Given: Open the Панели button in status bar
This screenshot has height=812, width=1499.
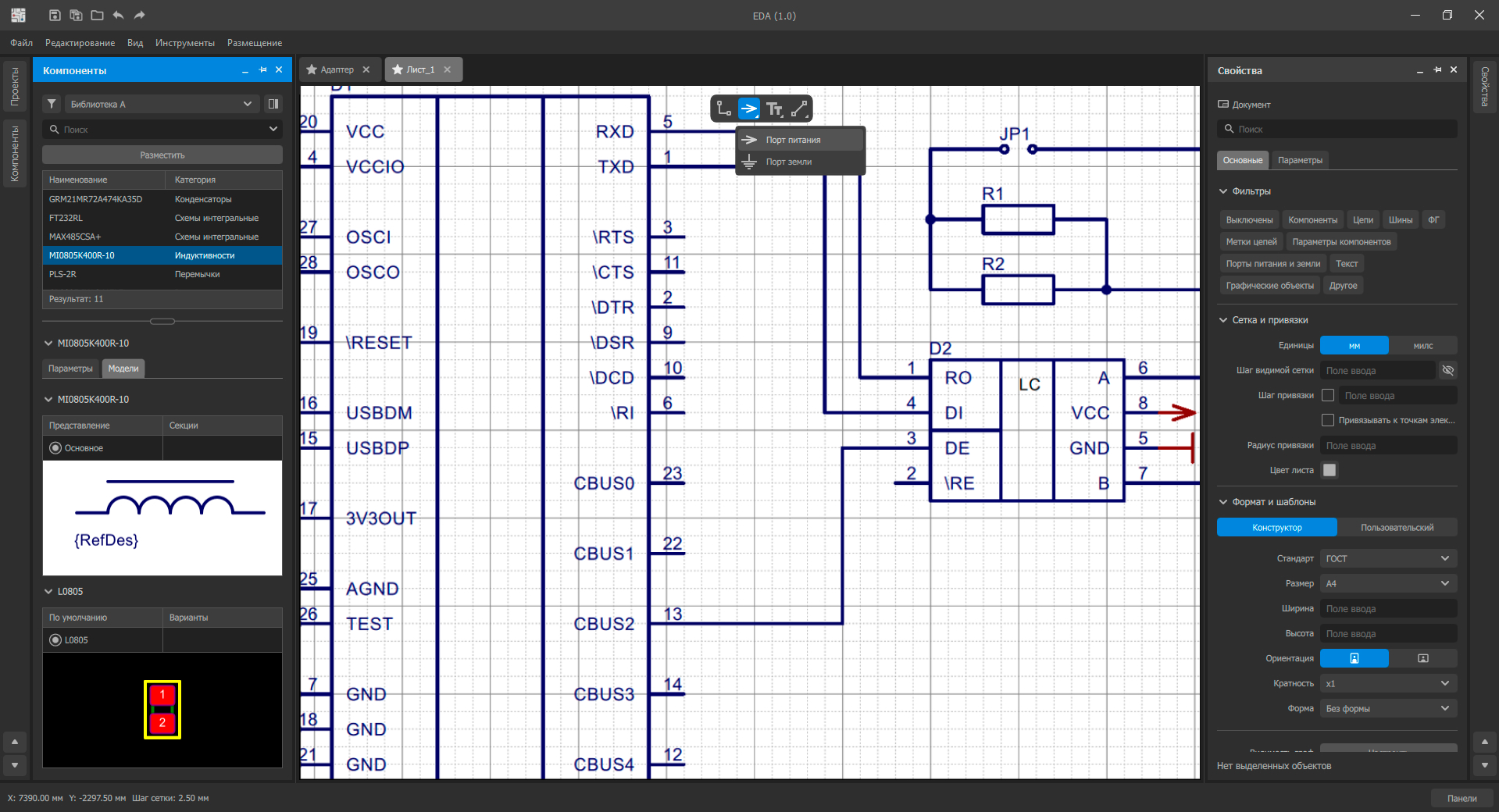Looking at the screenshot, I should pyautogui.click(x=1462, y=798).
